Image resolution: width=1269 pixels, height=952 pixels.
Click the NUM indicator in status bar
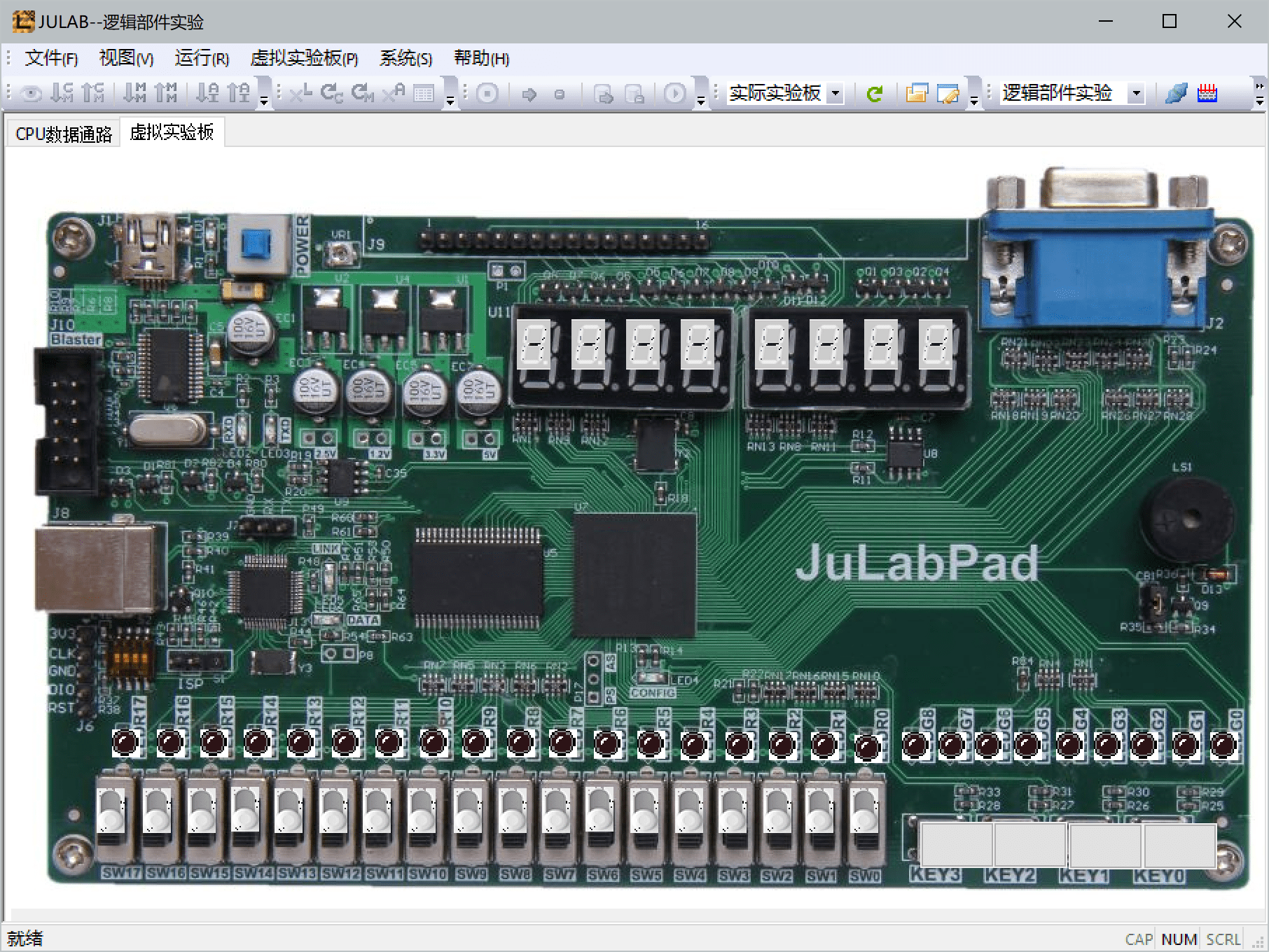(x=1179, y=939)
